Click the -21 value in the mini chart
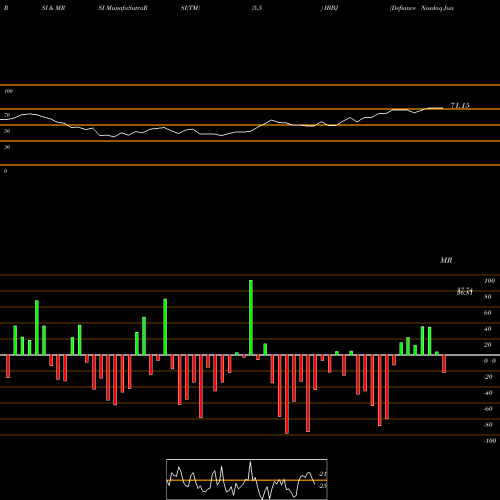The image size is (500, 500). pos(322,474)
